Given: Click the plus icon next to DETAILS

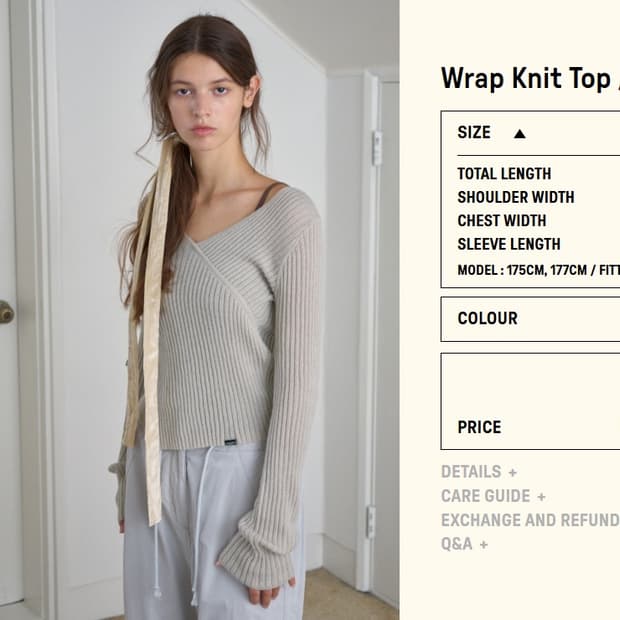Looking at the screenshot, I should click(513, 473).
